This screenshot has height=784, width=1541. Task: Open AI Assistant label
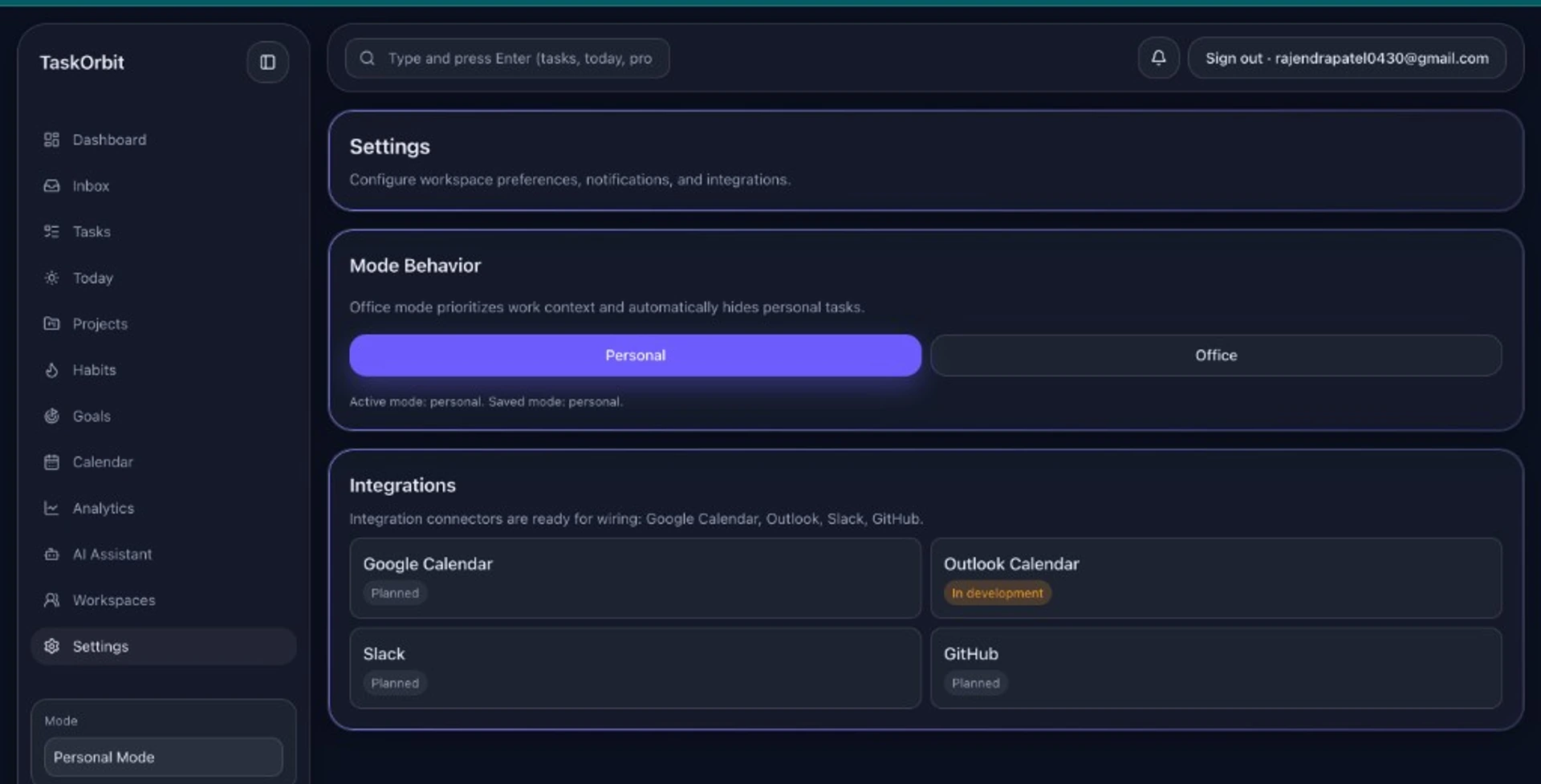click(x=112, y=554)
